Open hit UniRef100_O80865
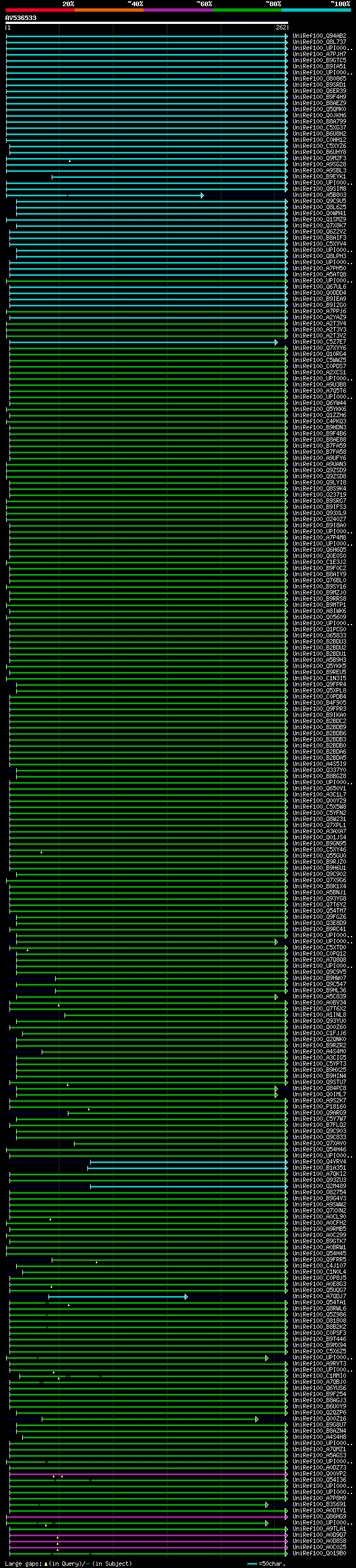 tap(319, 78)
